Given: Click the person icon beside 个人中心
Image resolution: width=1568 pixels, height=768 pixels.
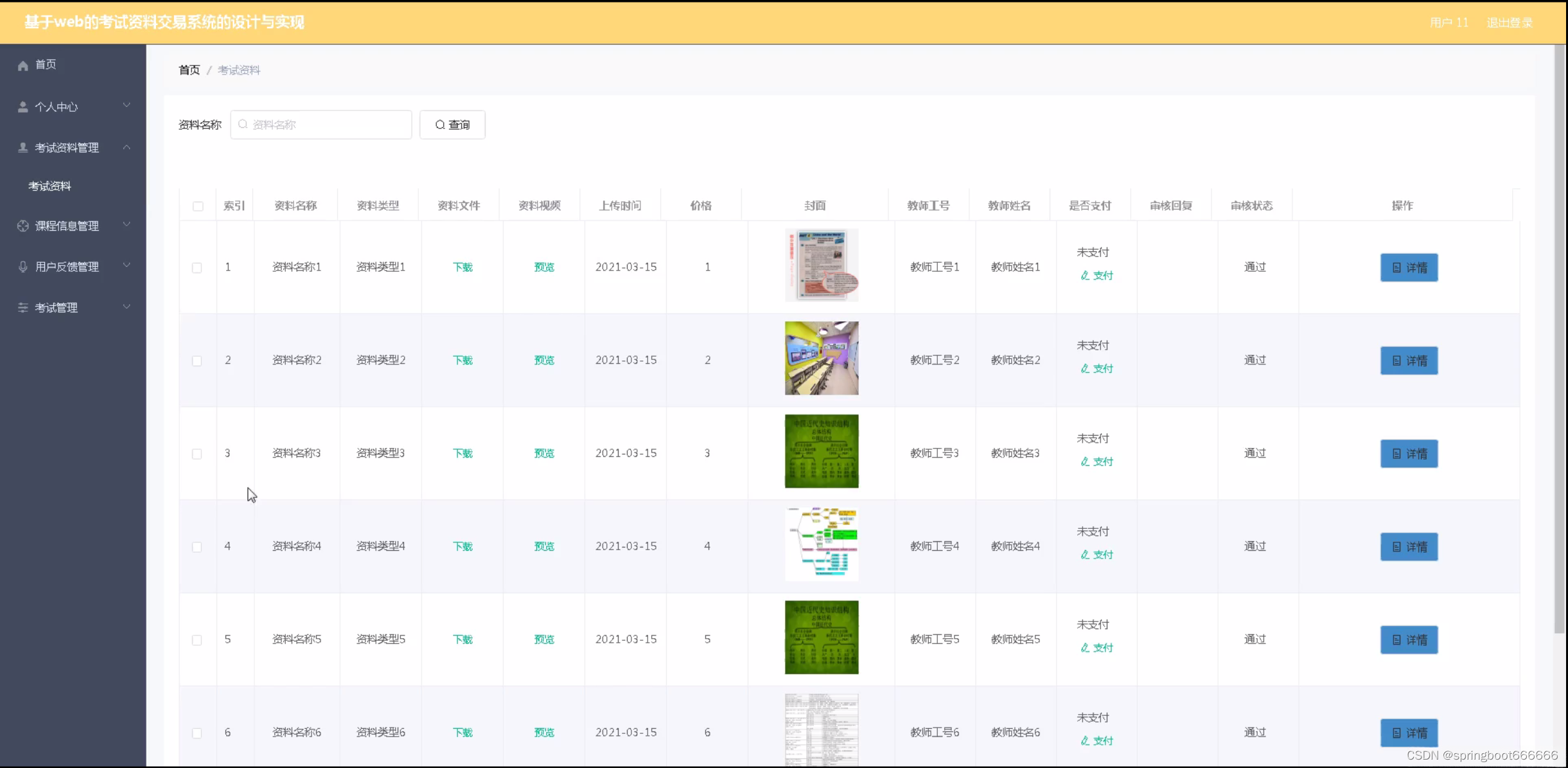Looking at the screenshot, I should coord(23,107).
